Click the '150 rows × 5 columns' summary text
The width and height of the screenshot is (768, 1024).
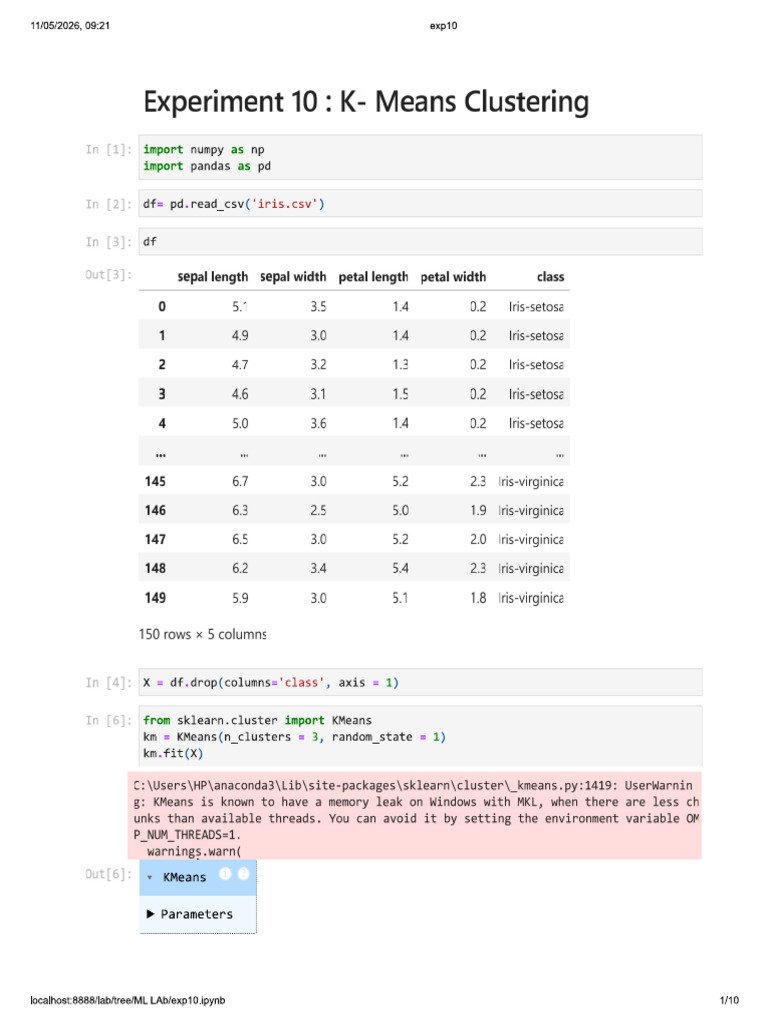point(202,634)
